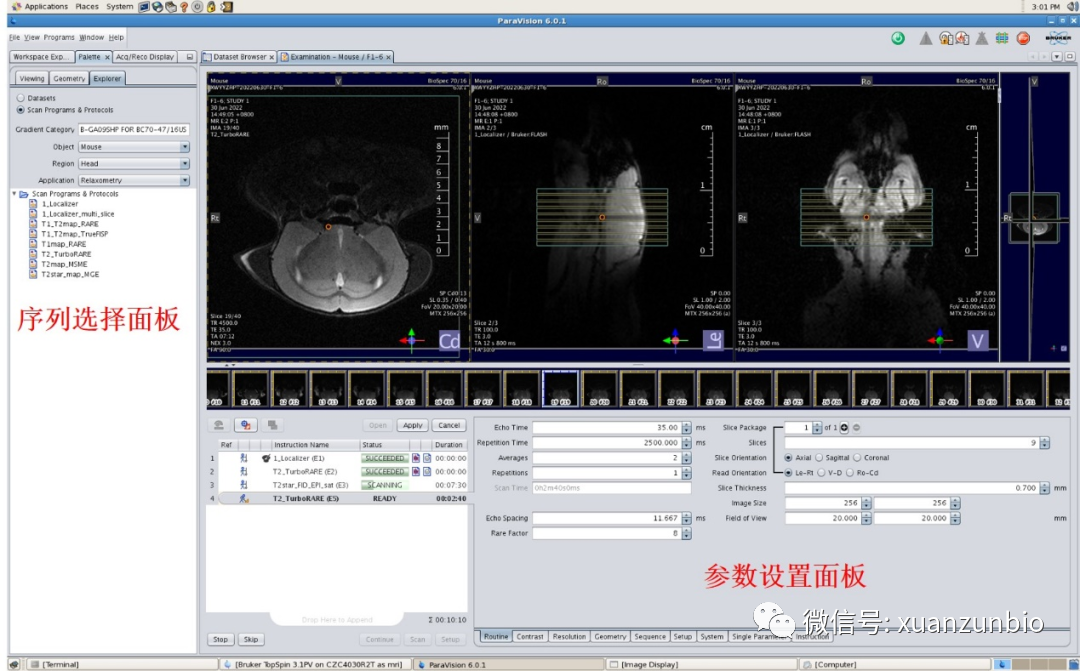
Task: Set slice orientation to Axial
Action: pyautogui.click(x=789, y=457)
